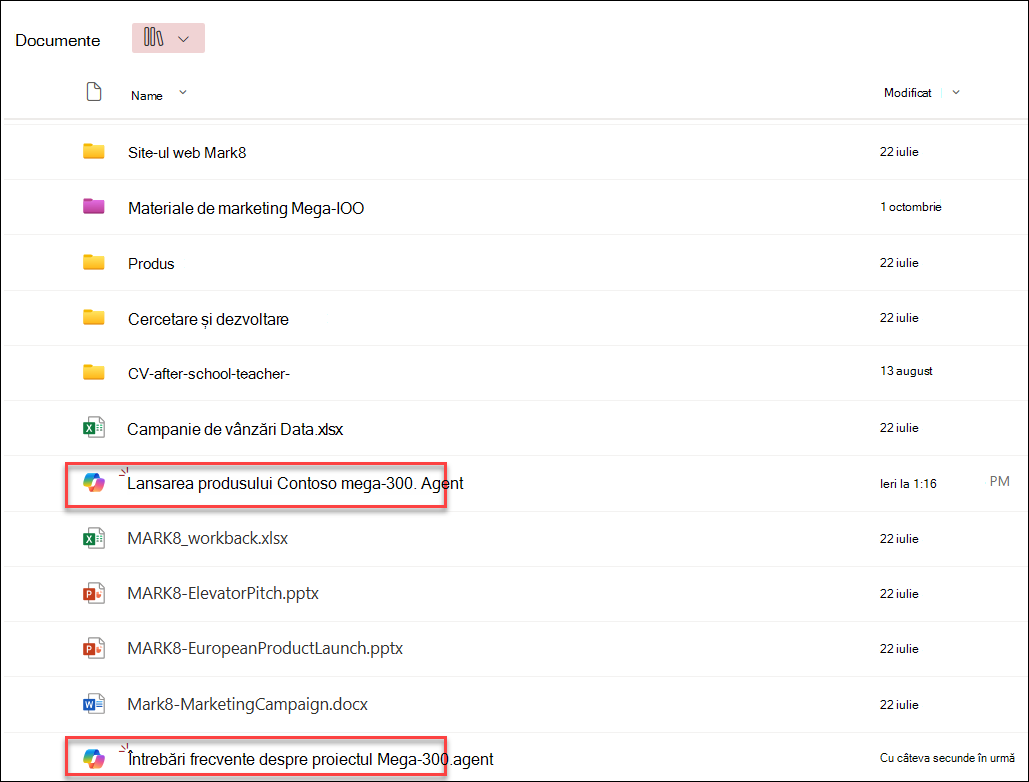Click Excel icon for Campanie de vânzări Data.xlsx
Image resolution: width=1029 pixels, height=782 pixels.
(94, 428)
